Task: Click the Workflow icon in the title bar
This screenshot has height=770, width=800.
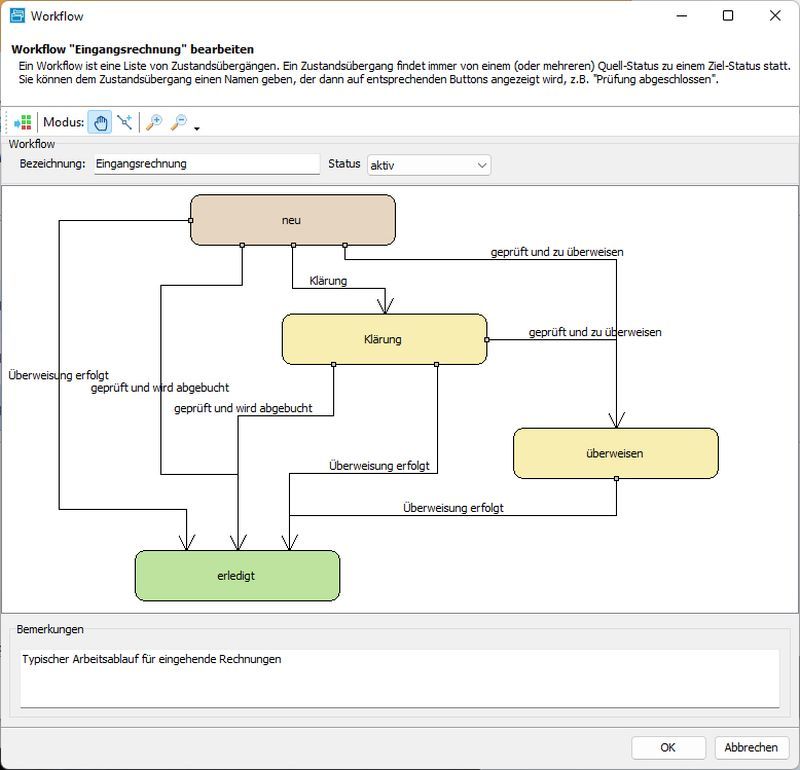Action: [16, 16]
